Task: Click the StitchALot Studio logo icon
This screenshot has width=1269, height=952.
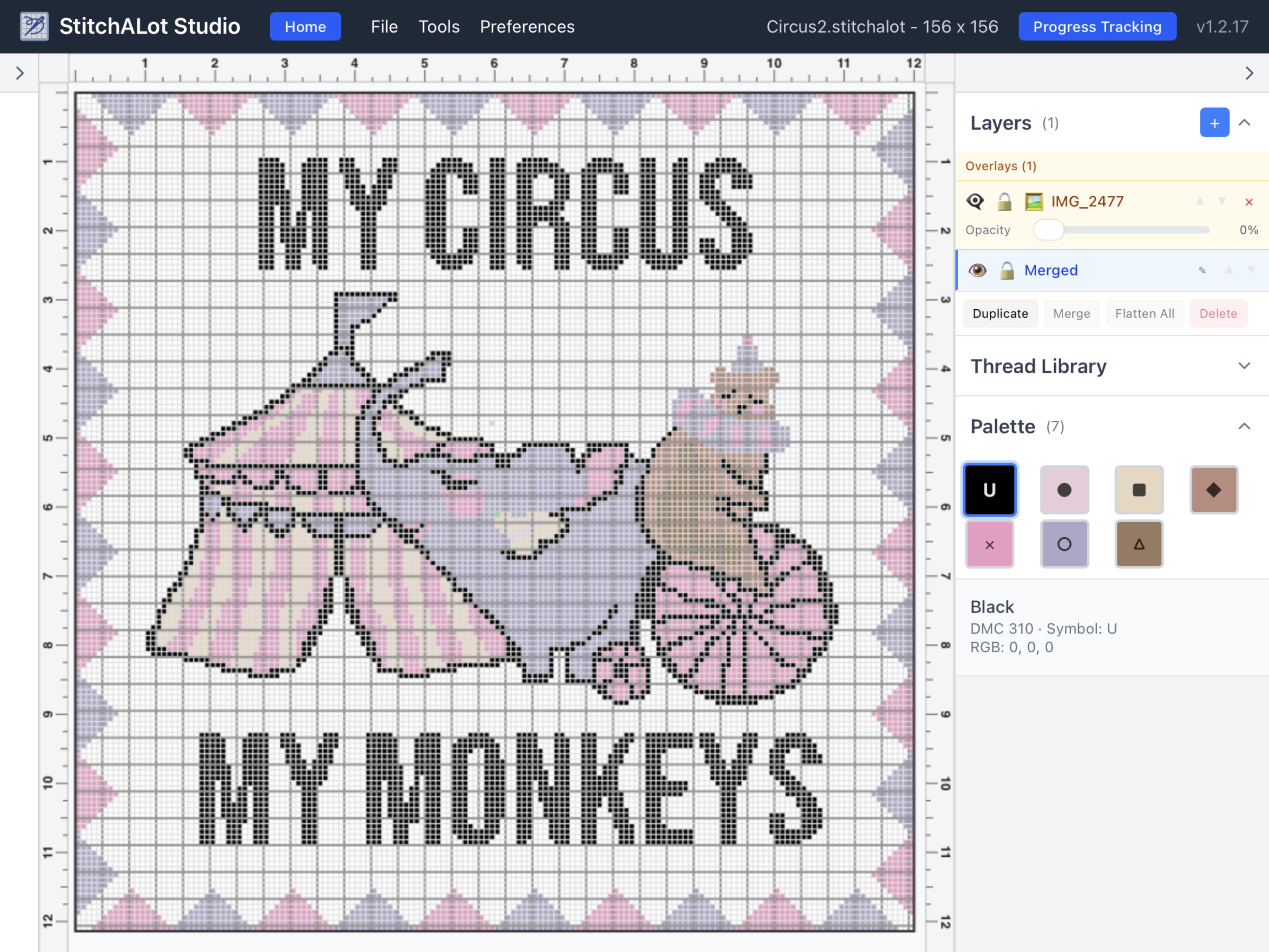Action: click(x=34, y=26)
